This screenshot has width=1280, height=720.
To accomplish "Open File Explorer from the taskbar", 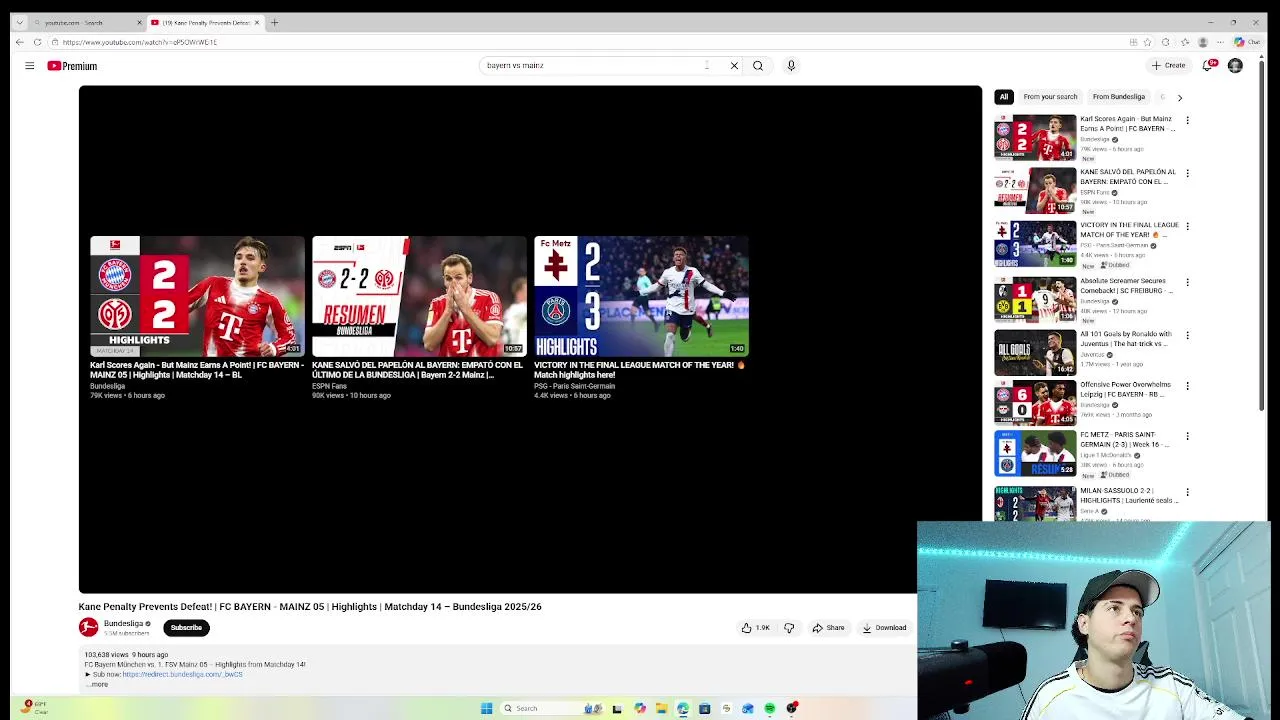I will (x=661, y=708).
